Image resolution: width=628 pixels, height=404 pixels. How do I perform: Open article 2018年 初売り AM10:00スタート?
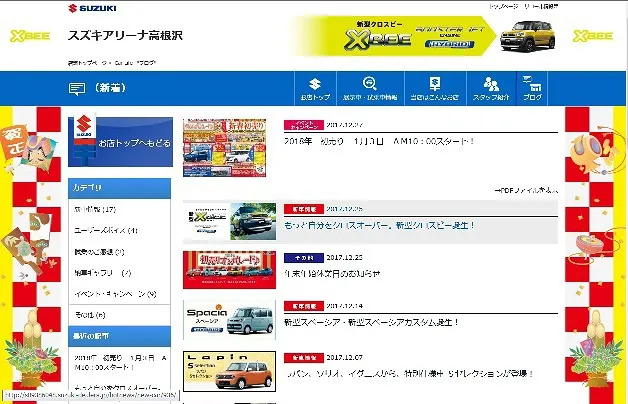point(380,141)
